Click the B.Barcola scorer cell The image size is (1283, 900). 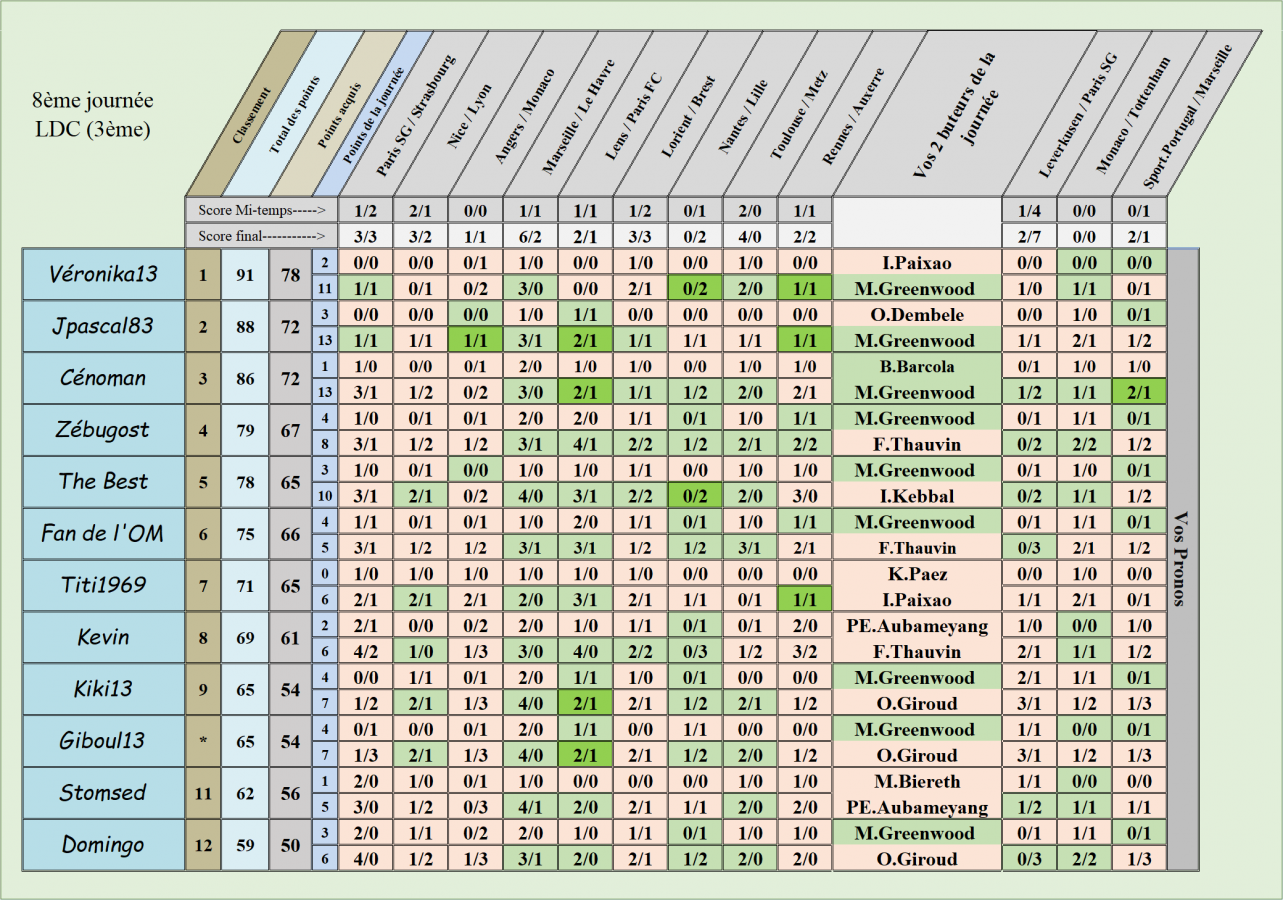point(915,367)
